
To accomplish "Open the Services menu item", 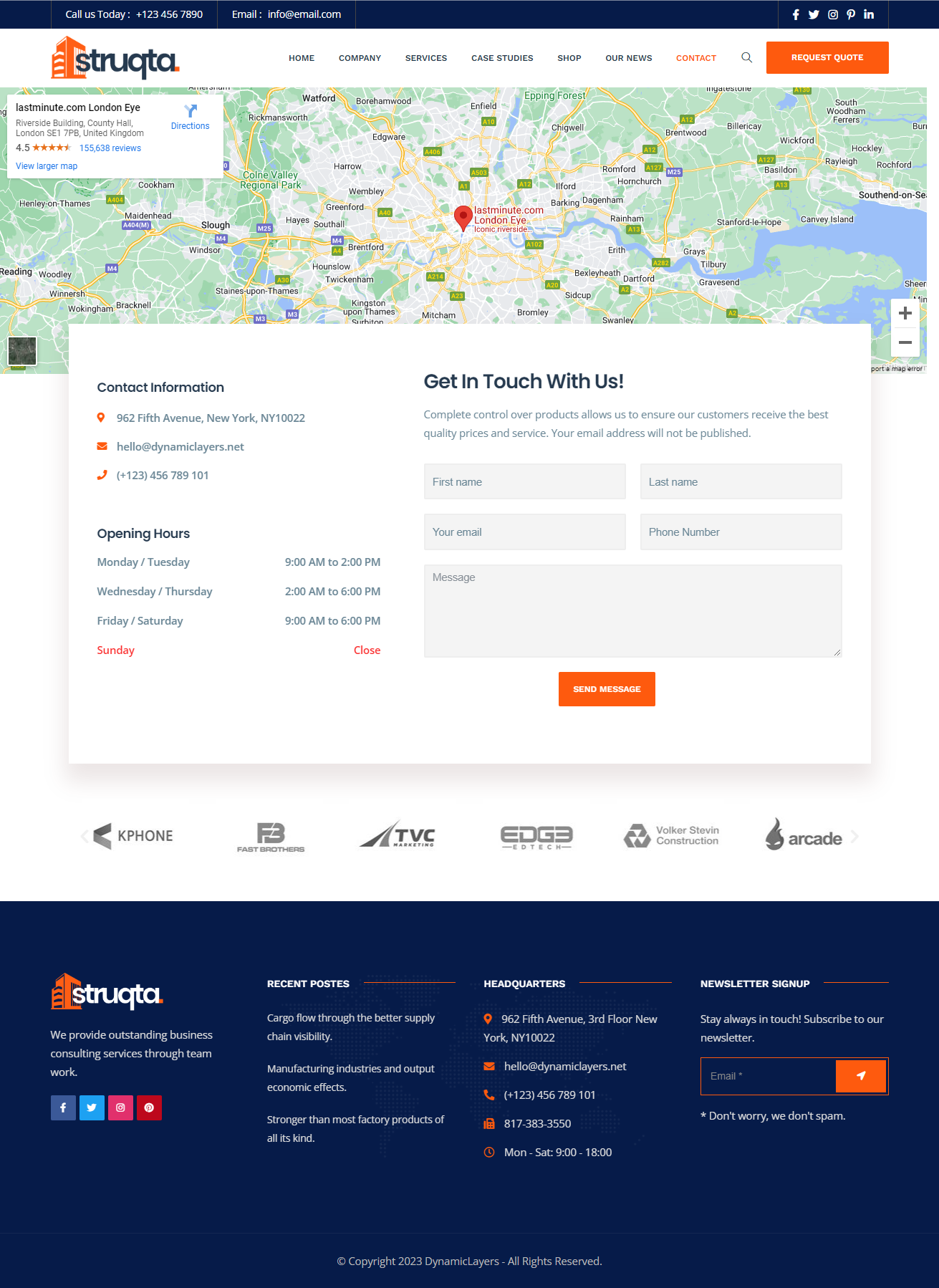I will point(425,58).
